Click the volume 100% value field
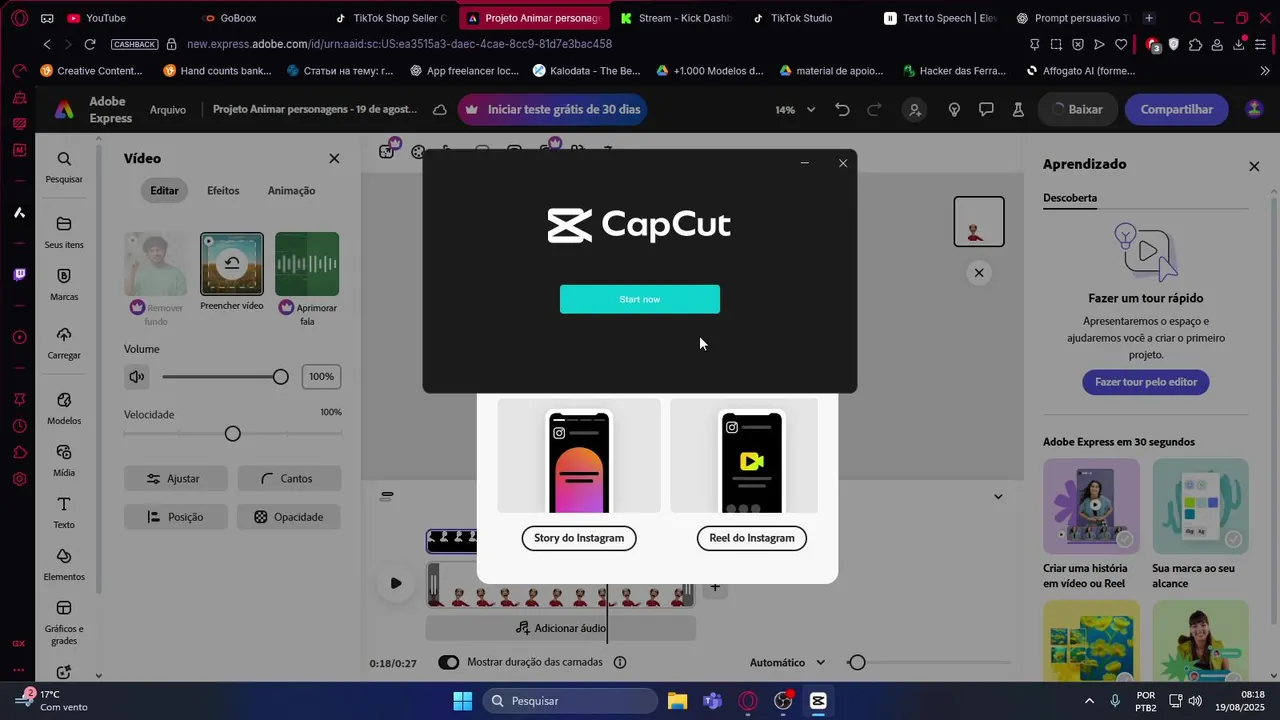The image size is (1280, 720). pos(321,377)
